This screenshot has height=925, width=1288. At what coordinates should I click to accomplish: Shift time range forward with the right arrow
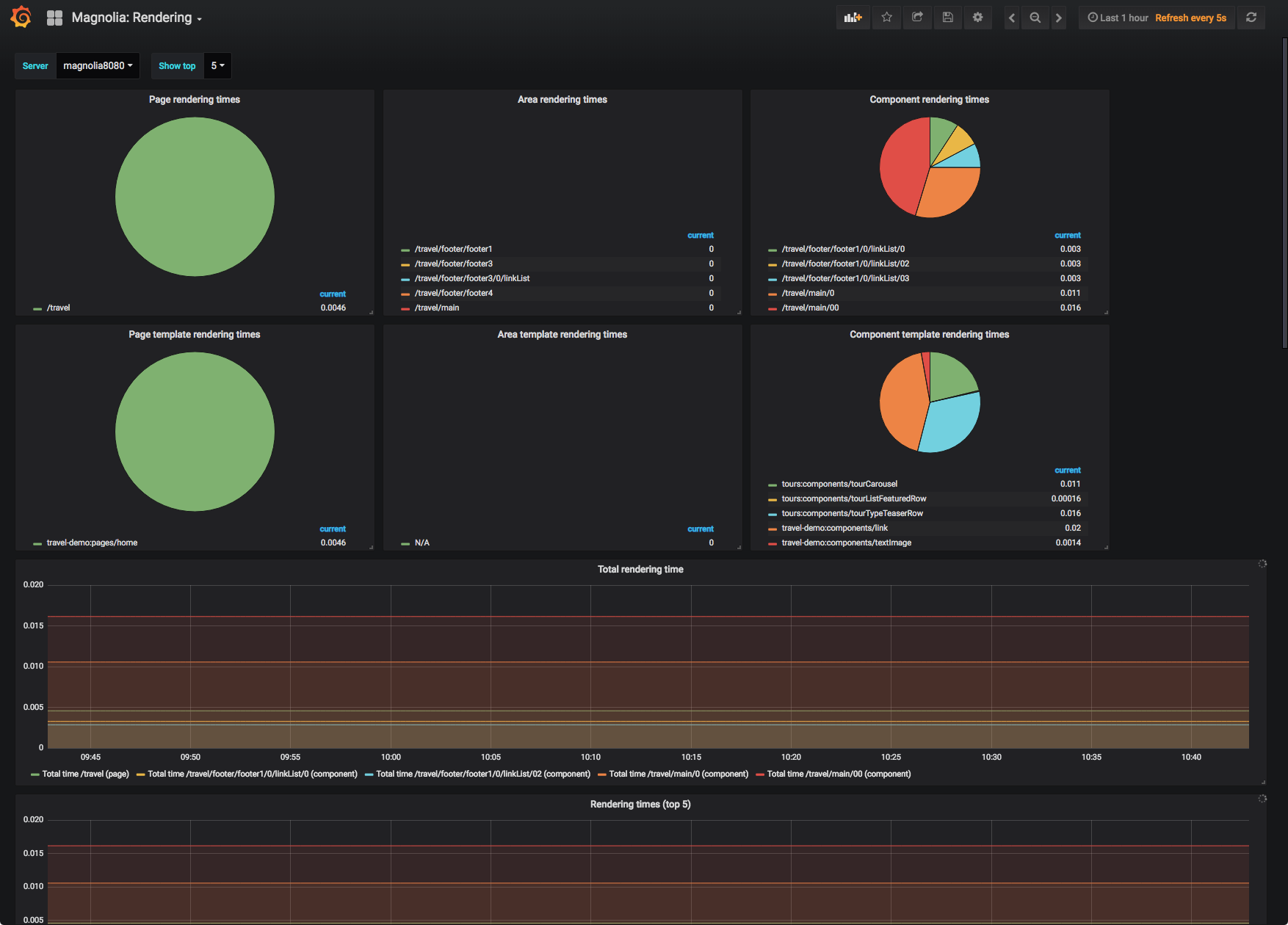[1058, 17]
